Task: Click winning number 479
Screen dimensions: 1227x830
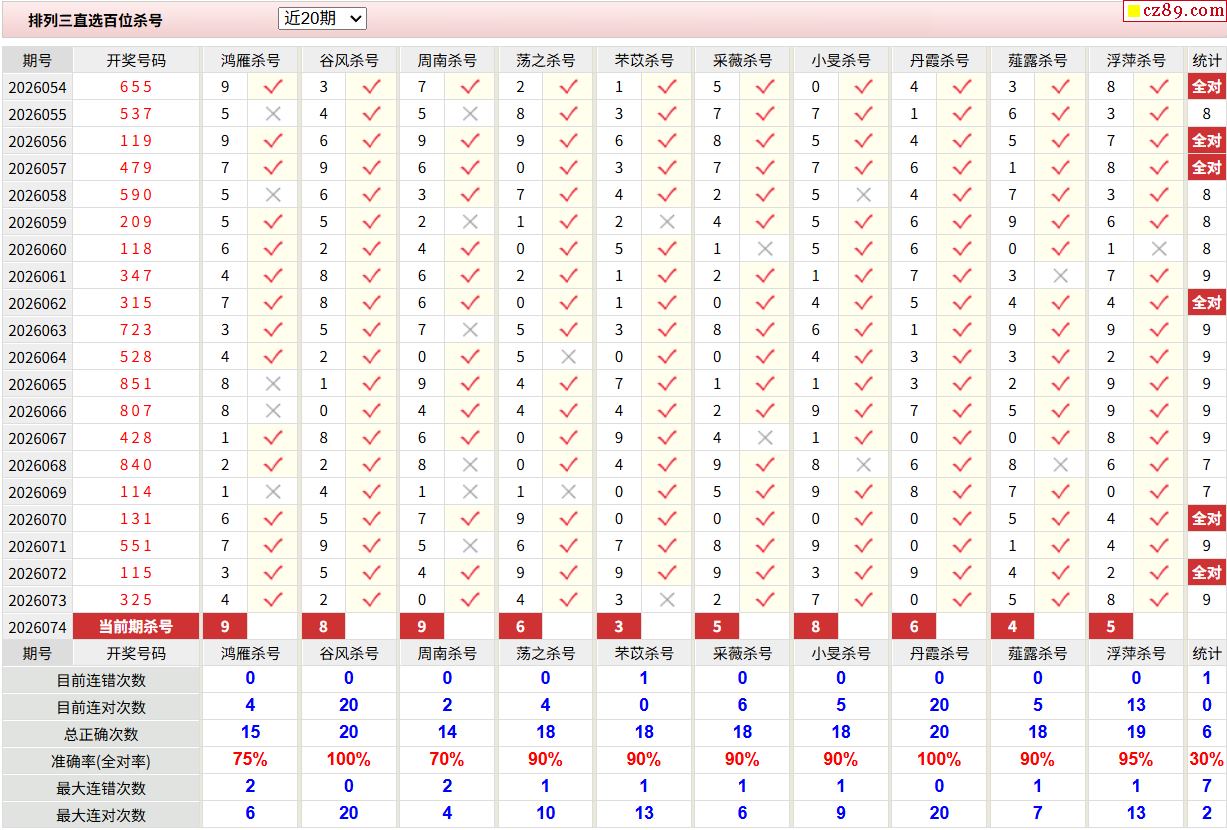Action: point(136,168)
